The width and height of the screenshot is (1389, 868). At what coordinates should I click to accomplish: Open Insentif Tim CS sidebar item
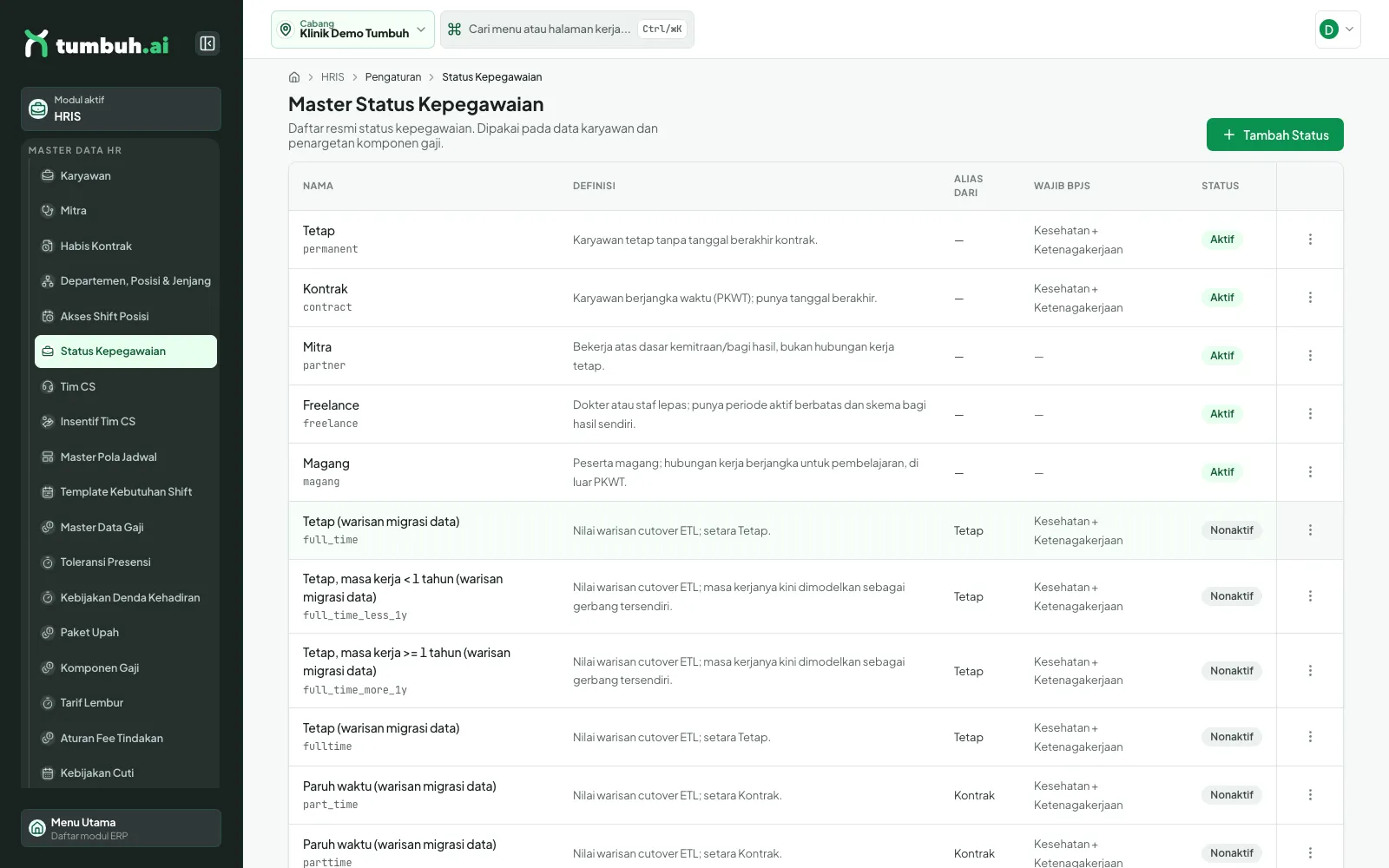(126, 422)
